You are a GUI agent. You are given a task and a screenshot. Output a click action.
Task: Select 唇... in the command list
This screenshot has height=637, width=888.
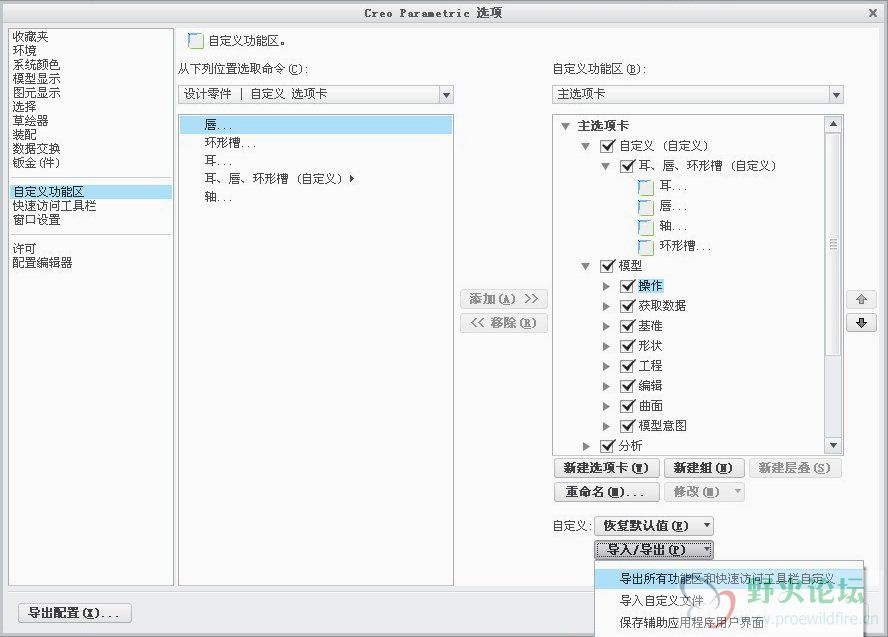[x=316, y=125]
